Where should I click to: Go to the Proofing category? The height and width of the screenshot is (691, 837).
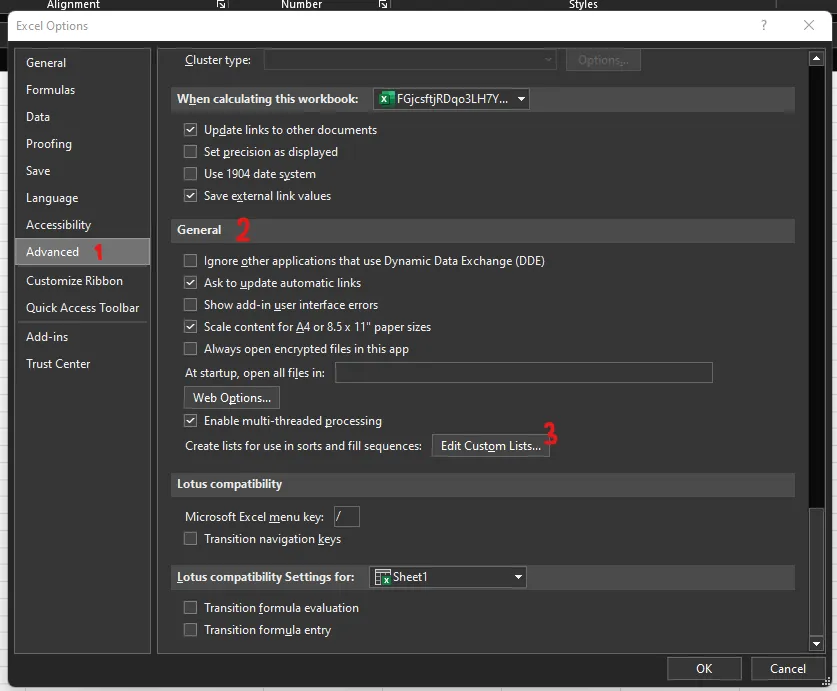(x=83, y=144)
